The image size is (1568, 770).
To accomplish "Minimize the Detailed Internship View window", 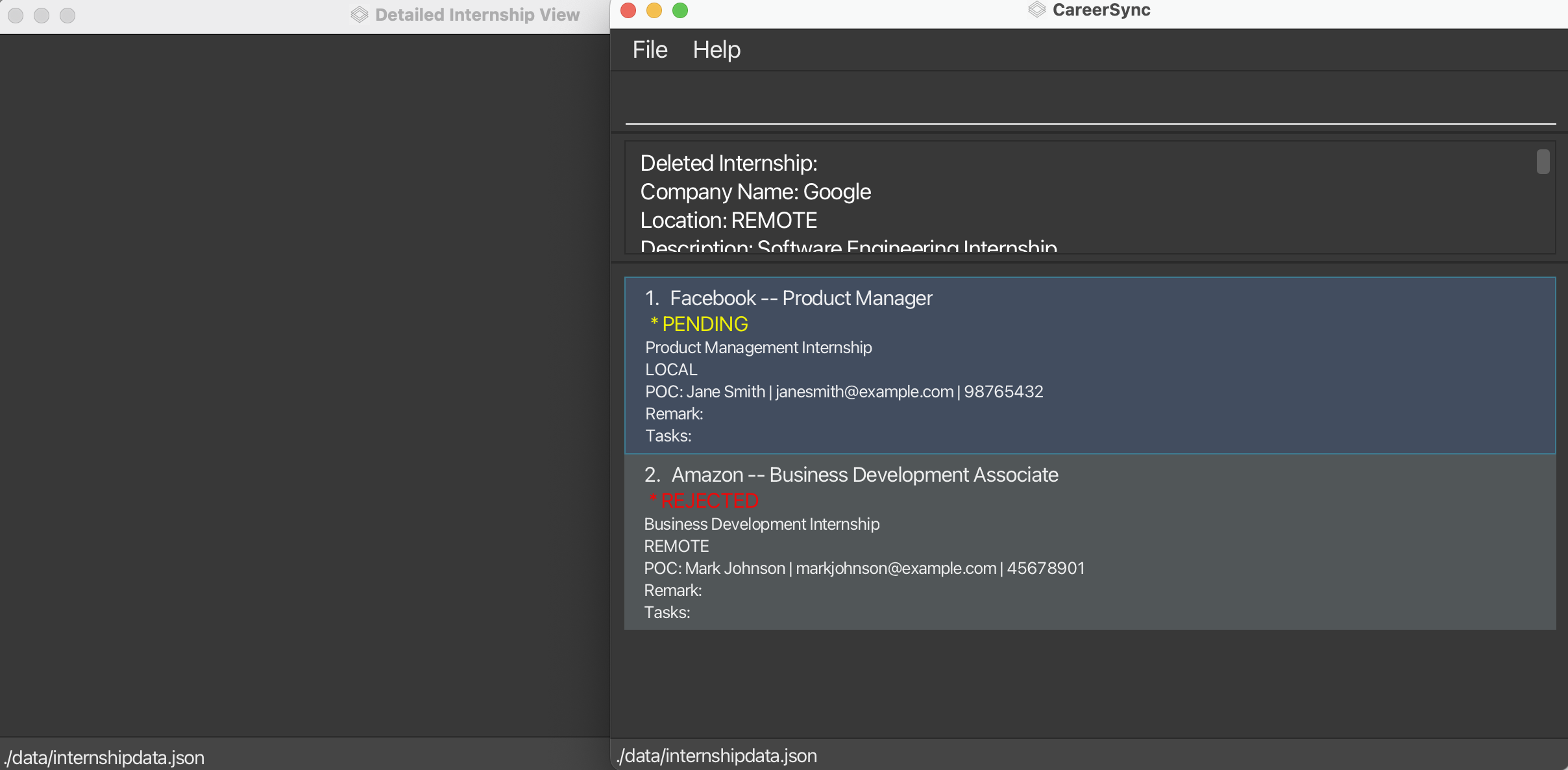I will 42,16.
